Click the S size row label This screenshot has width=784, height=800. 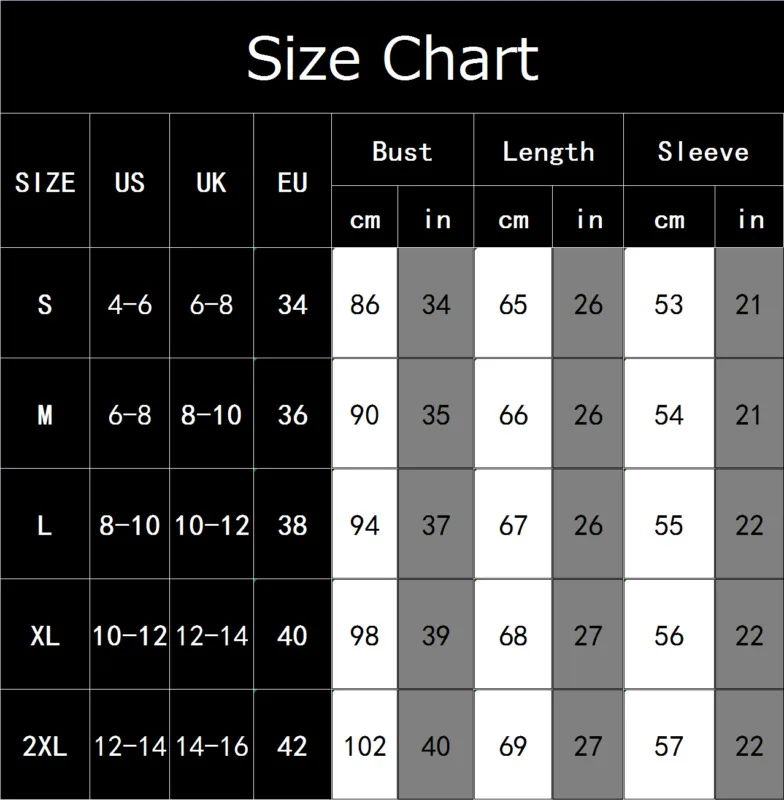tap(45, 304)
